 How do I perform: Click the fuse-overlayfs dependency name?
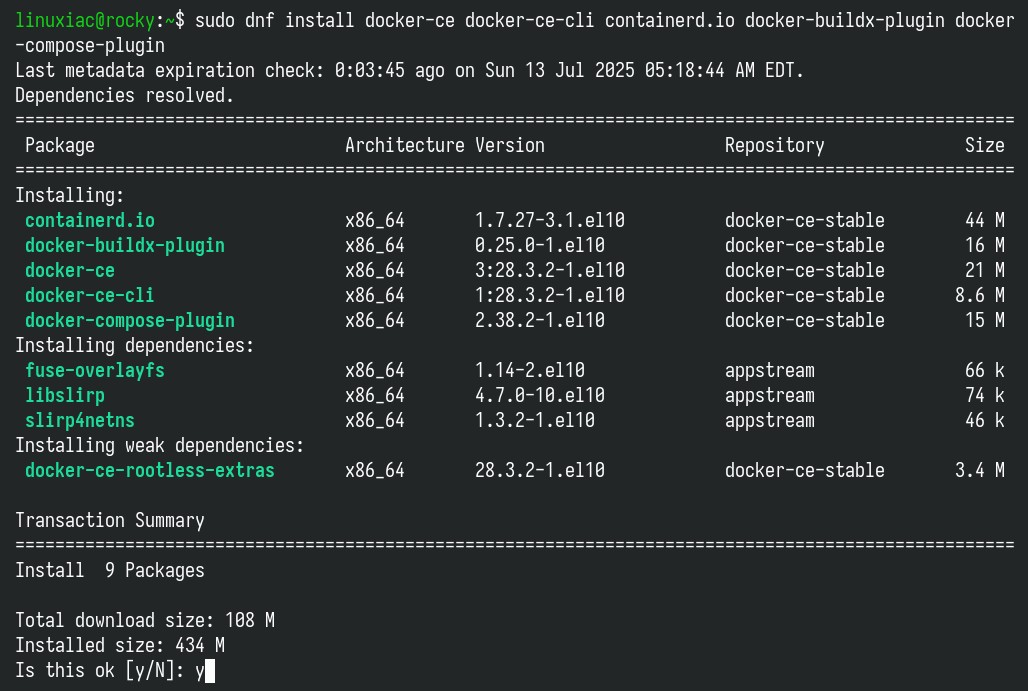pyautogui.click(x=94, y=370)
